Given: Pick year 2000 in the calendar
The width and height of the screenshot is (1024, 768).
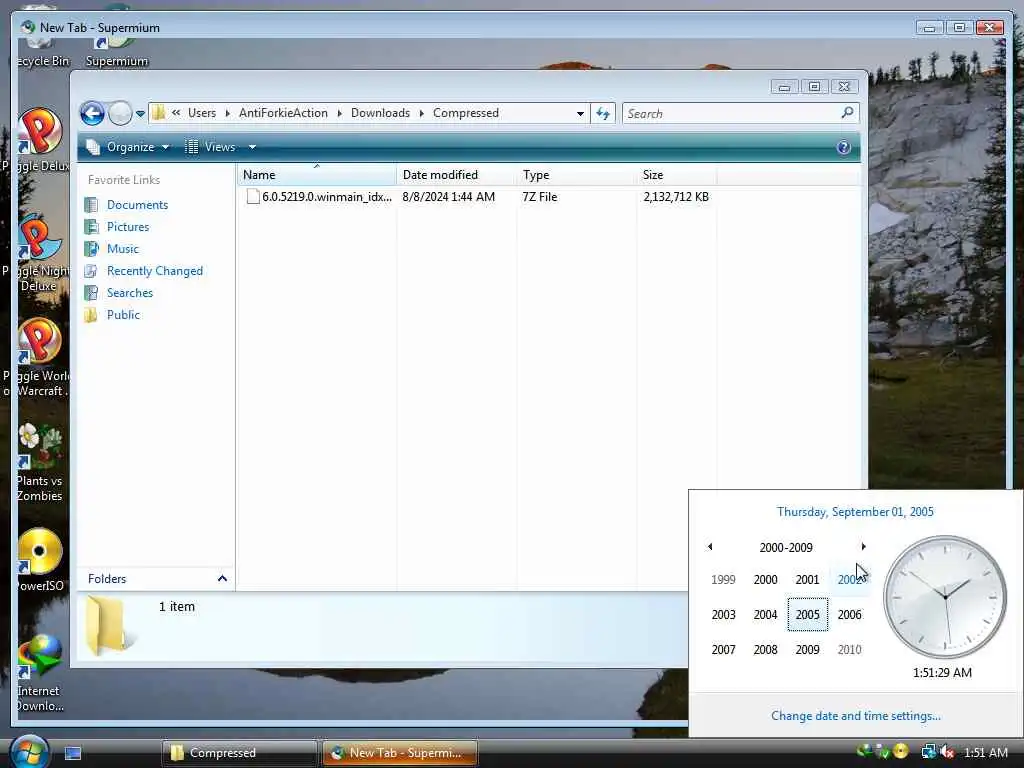Looking at the screenshot, I should pyautogui.click(x=765, y=579).
